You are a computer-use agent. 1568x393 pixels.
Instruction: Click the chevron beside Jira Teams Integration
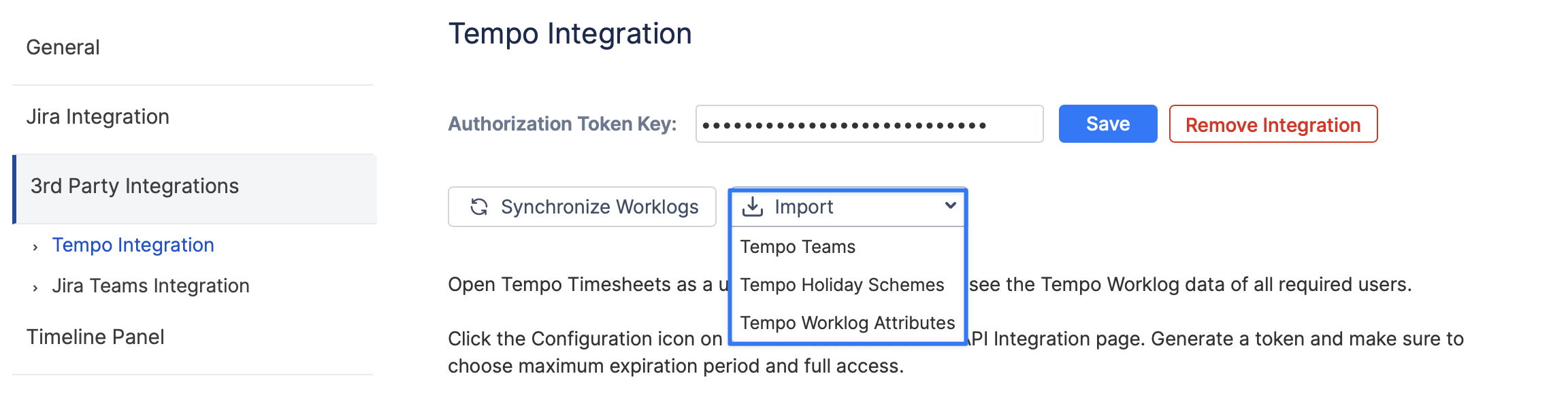point(35,288)
